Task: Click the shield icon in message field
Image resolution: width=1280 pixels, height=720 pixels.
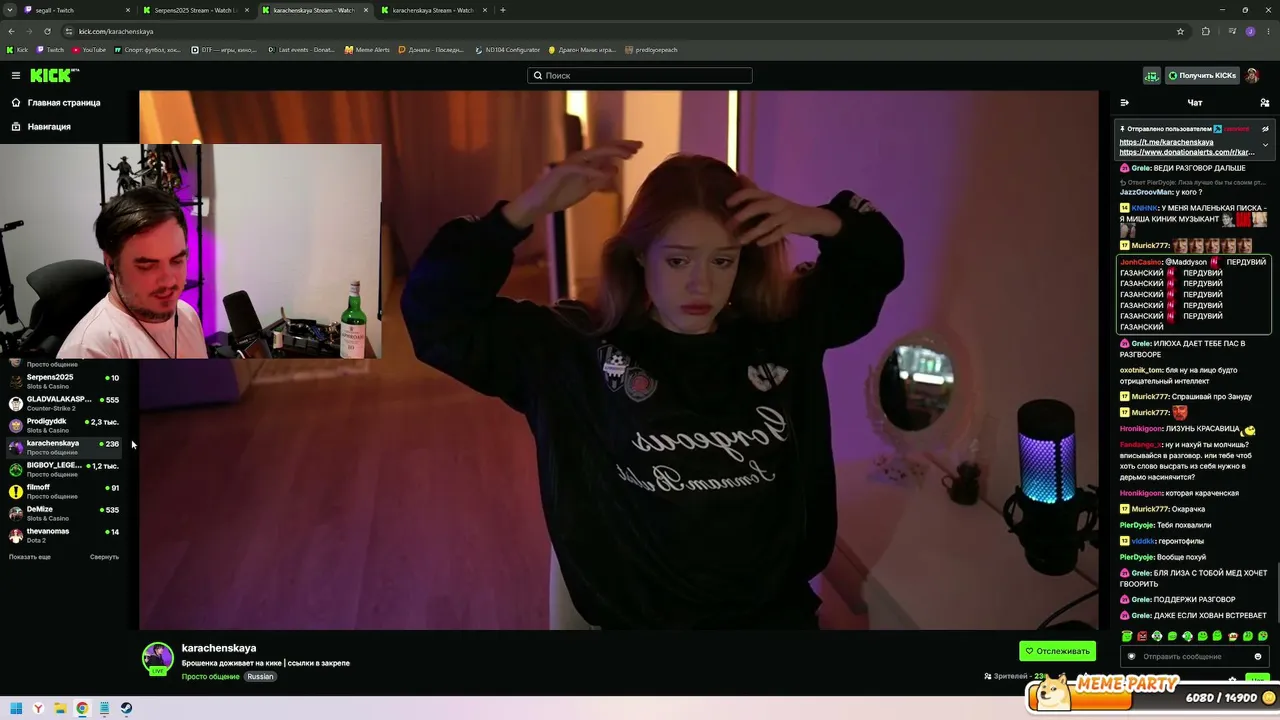Action: 1132,657
